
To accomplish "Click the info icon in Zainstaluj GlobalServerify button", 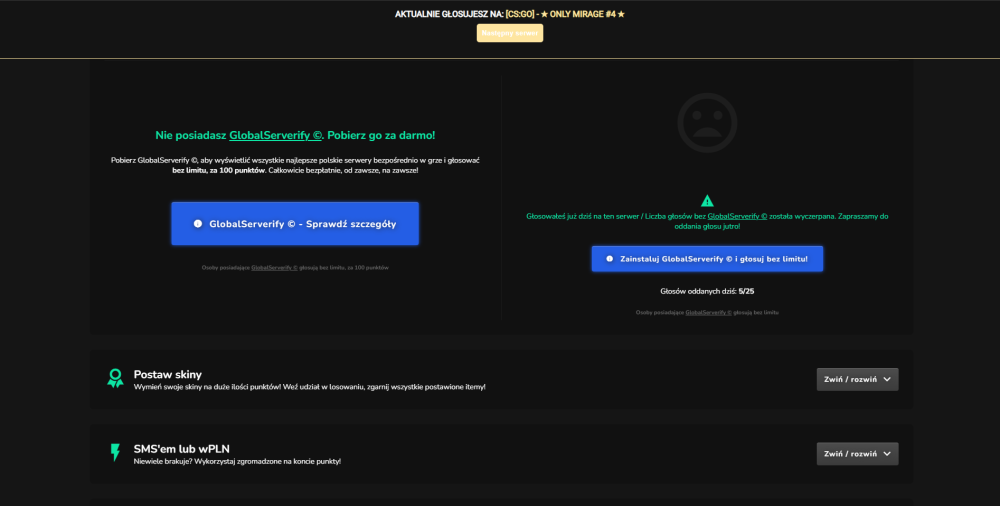I will [x=610, y=259].
